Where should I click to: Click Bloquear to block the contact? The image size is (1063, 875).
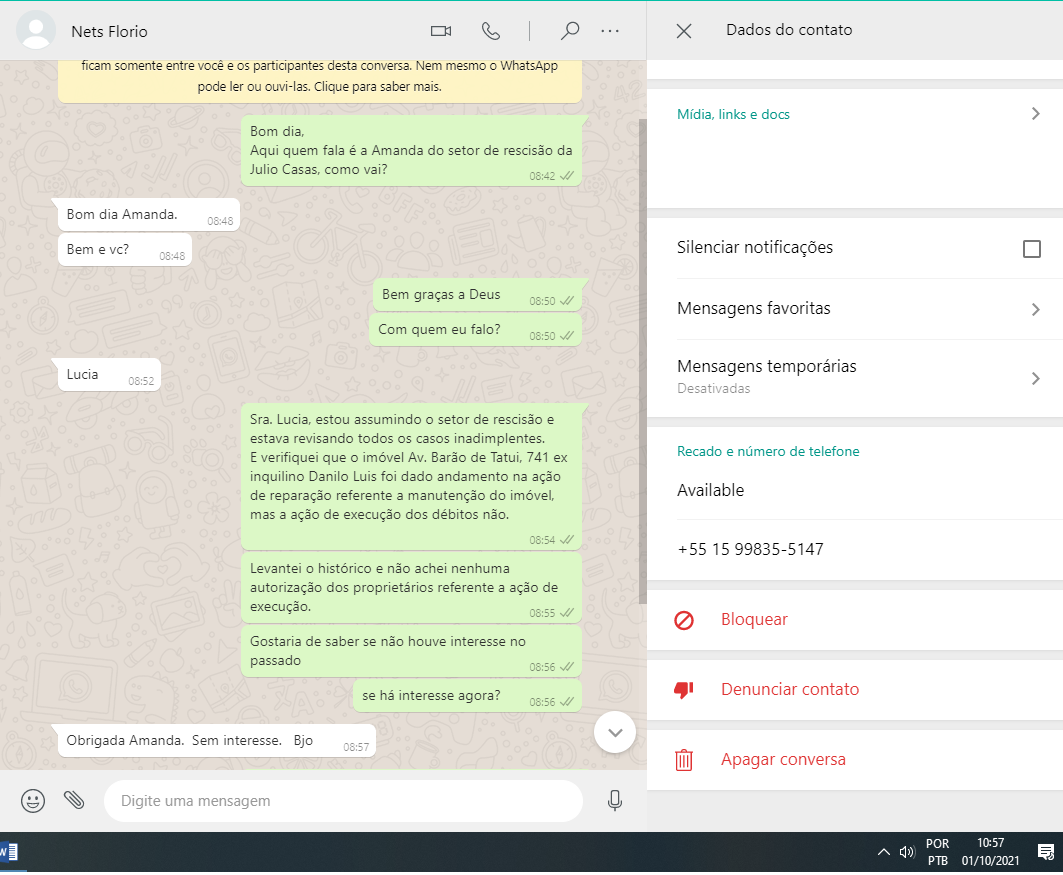[754, 620]
